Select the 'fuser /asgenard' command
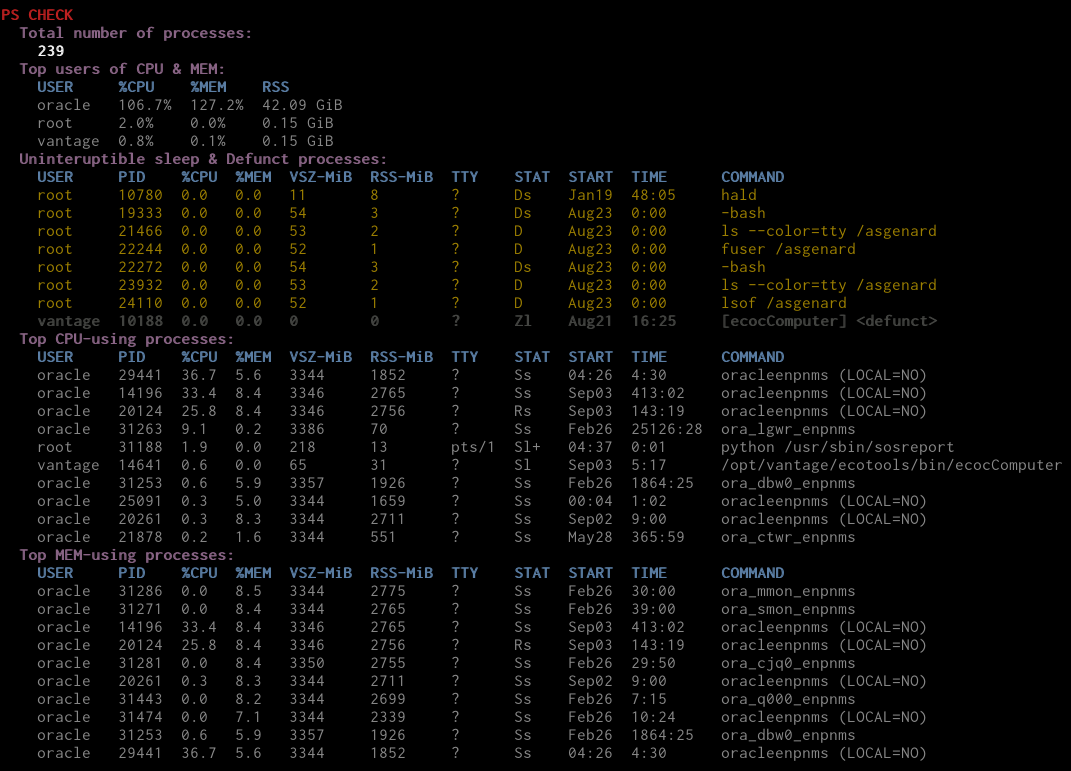 pos(788,249)
